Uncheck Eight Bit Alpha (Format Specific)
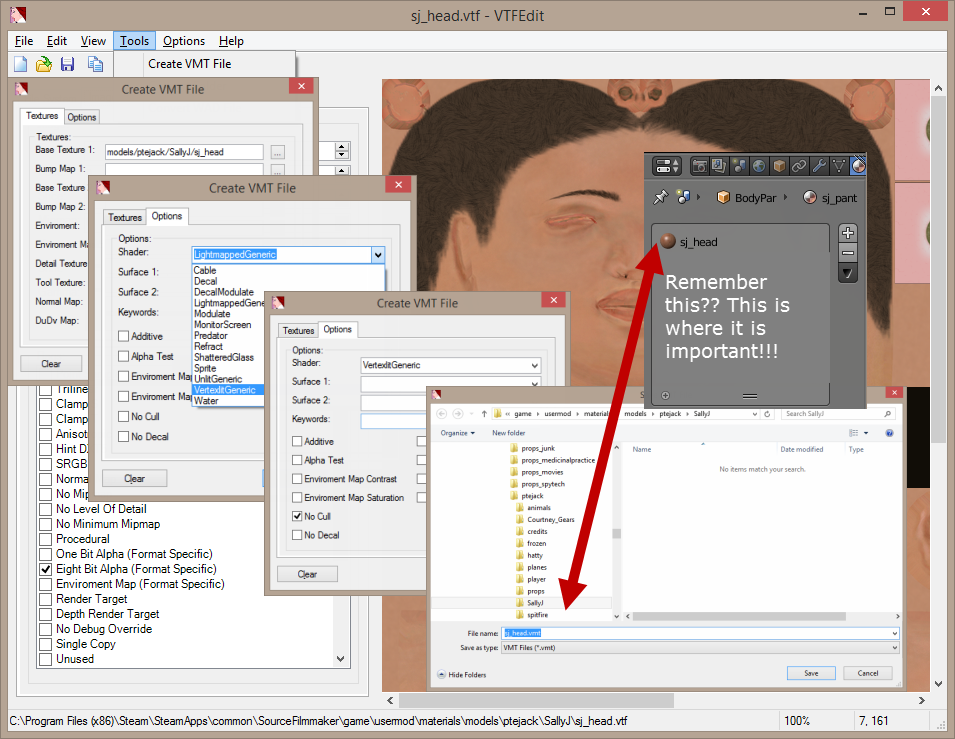 tap(45, 570)
